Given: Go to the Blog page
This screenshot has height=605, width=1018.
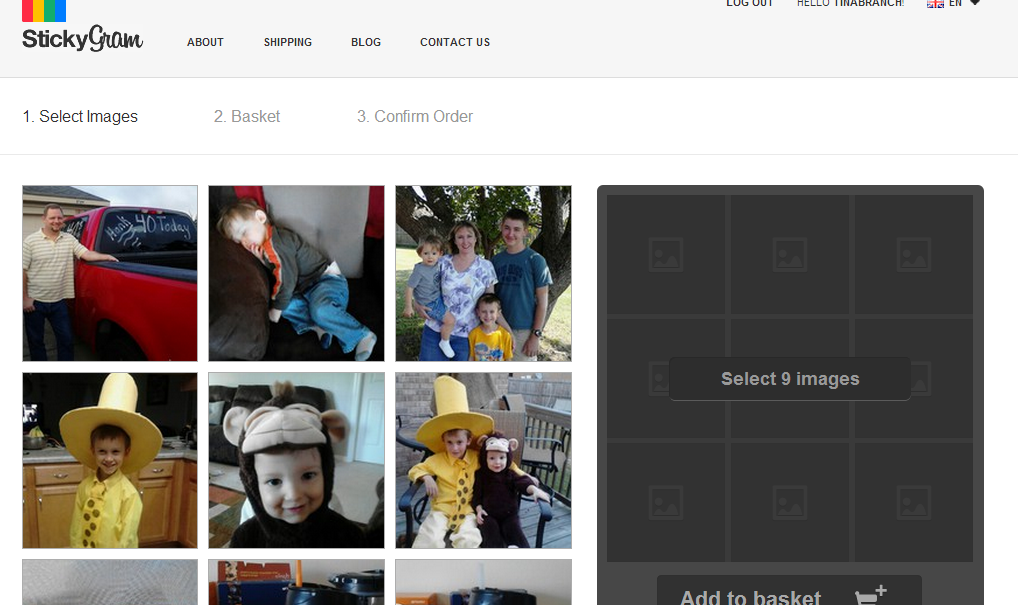Looking at the screenshot, I should click(366, 42).
